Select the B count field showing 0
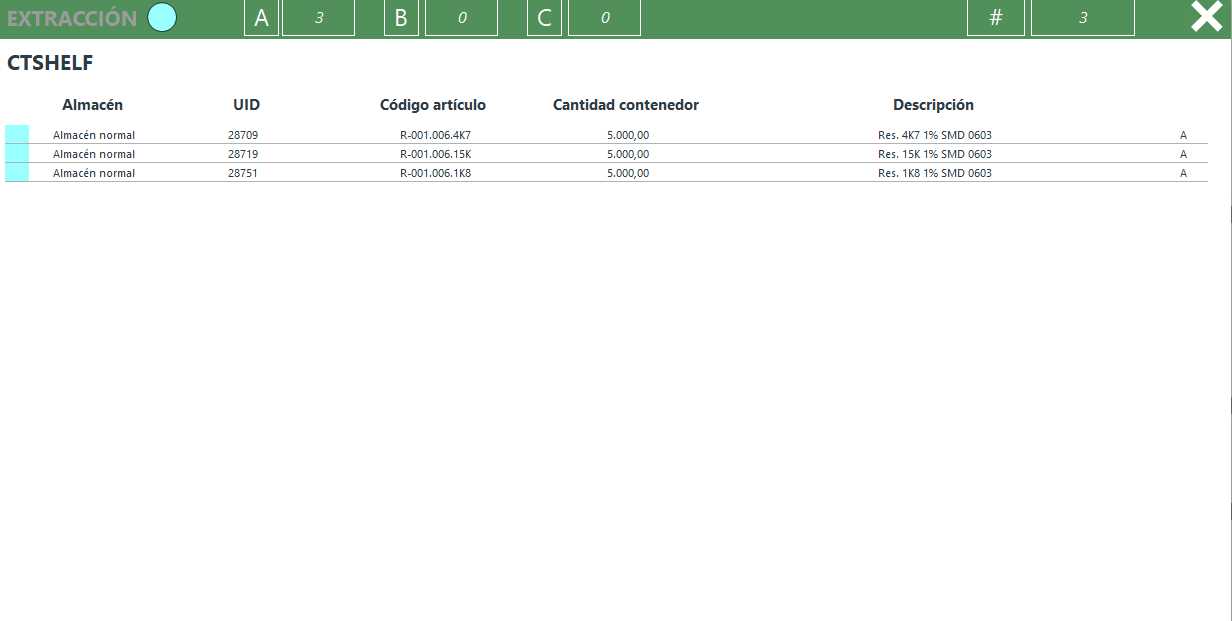Image resolution: width=1232 pixels, height=621 pixels. (461, 18)
